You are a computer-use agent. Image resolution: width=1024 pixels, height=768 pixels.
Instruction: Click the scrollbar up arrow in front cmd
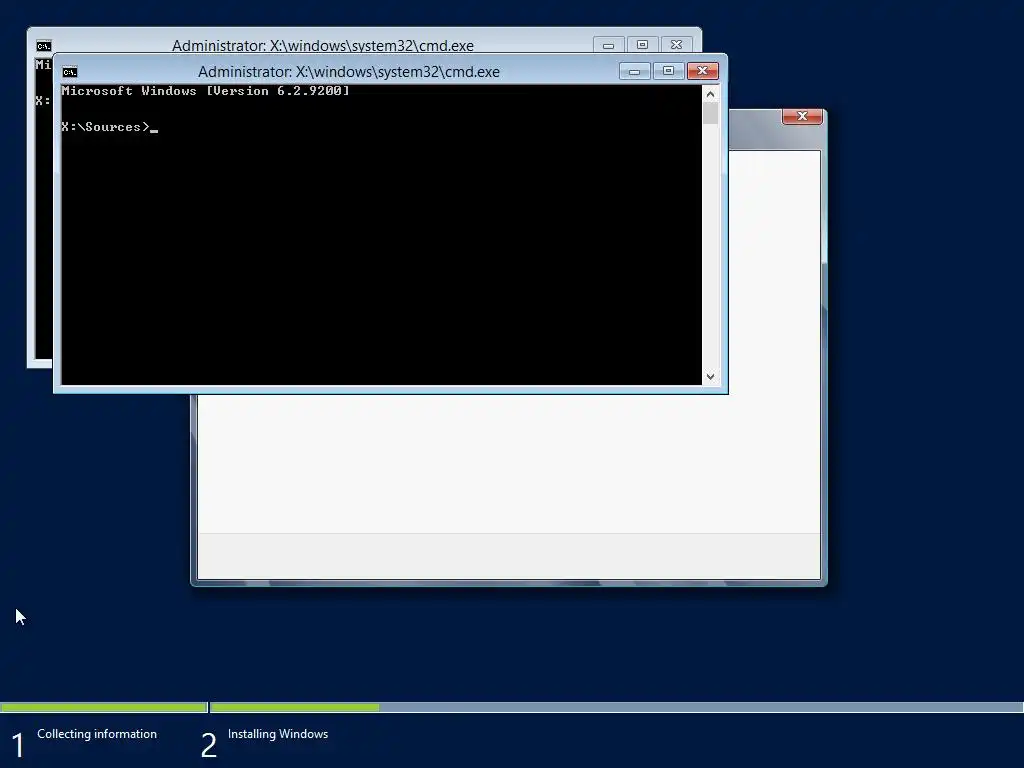click(711, 94)
